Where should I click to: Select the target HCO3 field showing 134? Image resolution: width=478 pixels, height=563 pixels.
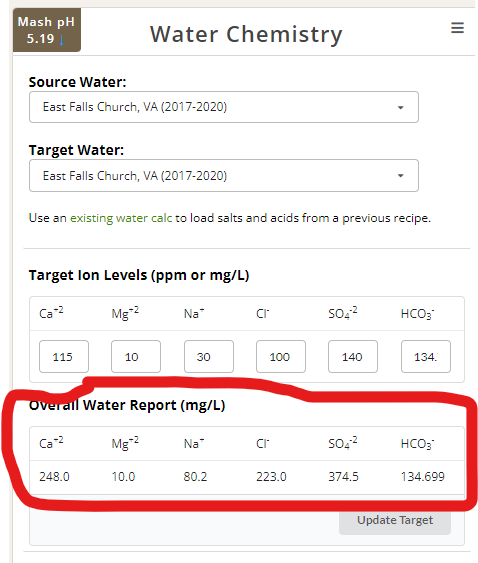426,357
